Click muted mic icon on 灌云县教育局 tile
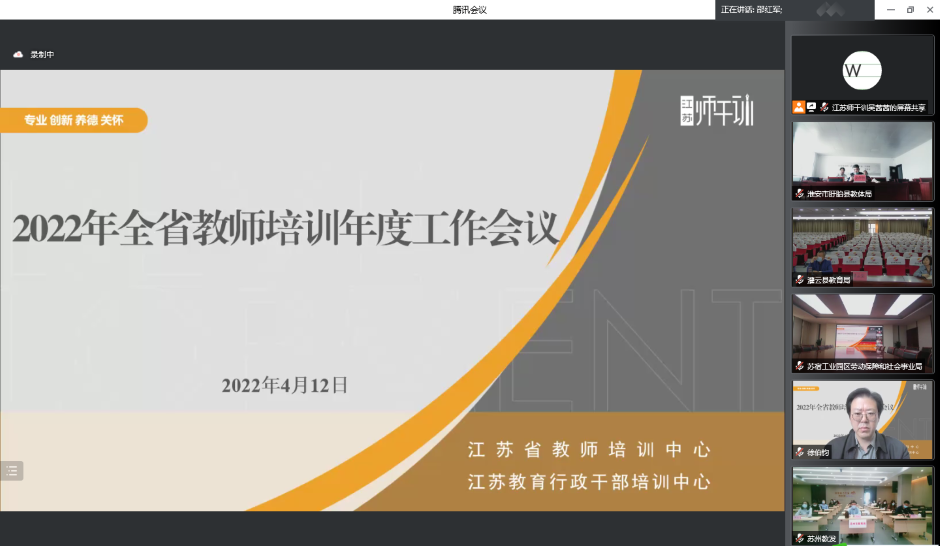 800,280
